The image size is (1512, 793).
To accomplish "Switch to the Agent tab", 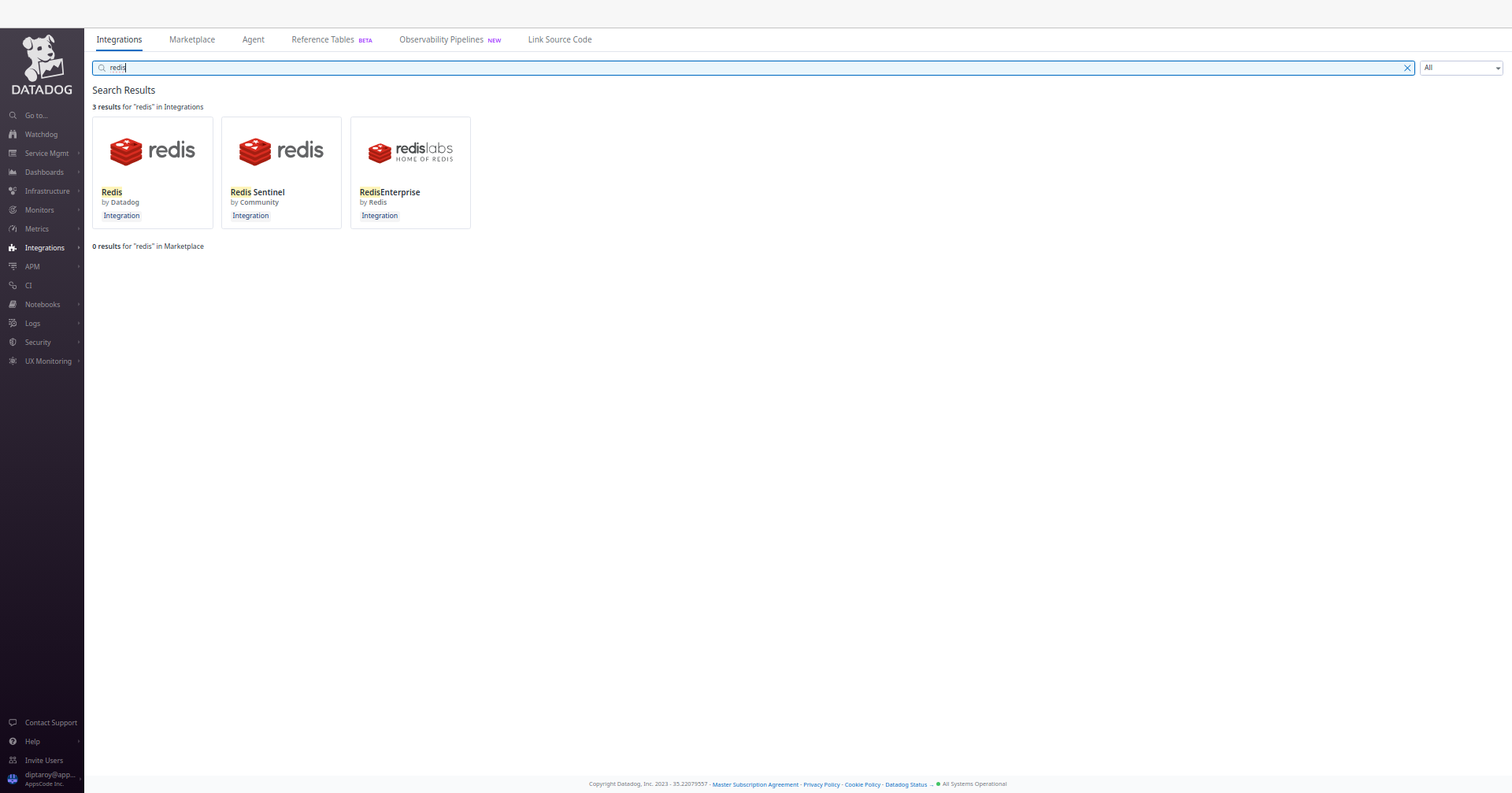I will click(253, 39).
